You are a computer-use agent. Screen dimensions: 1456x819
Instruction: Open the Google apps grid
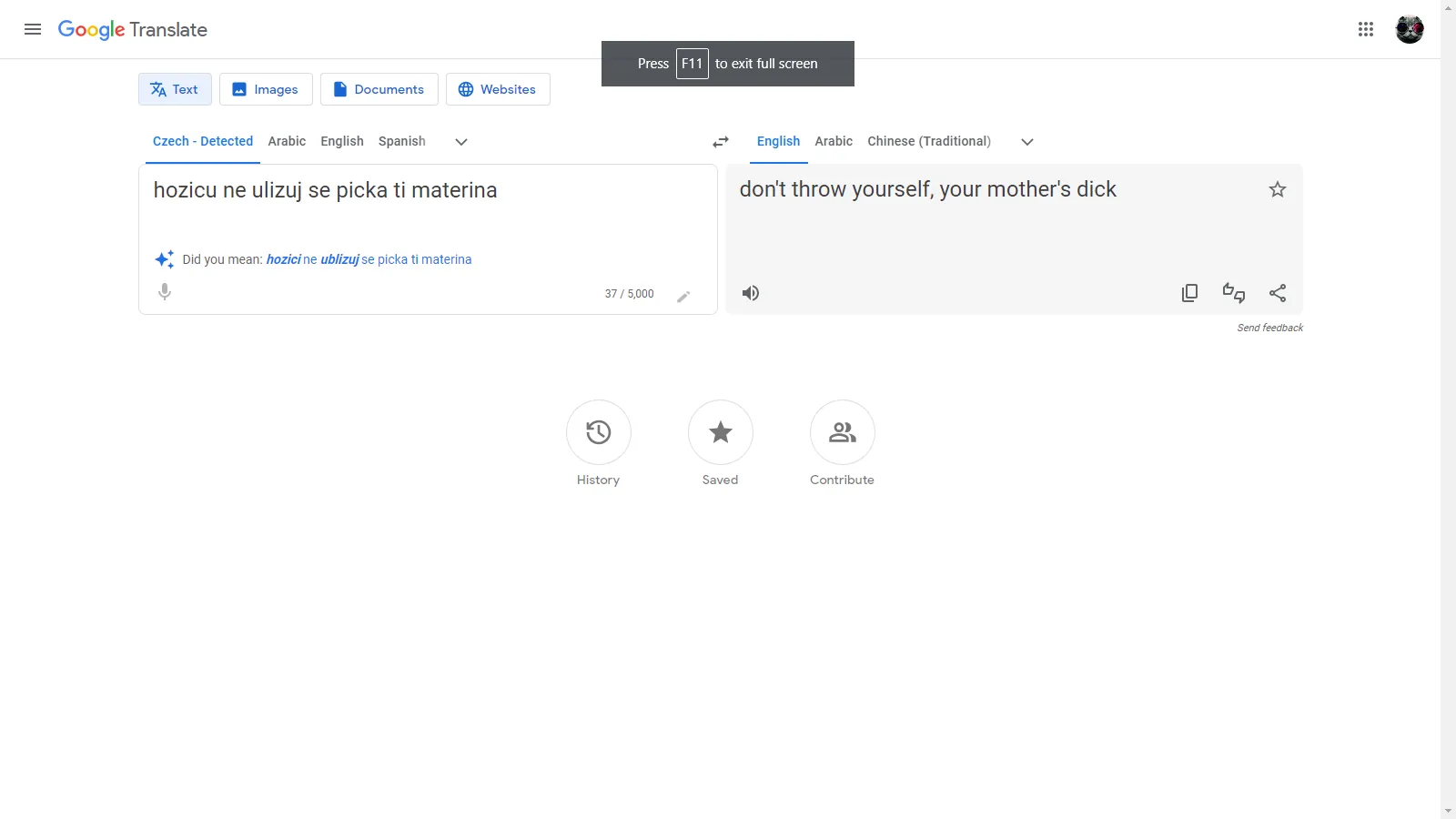click(x=1366, y=29)
